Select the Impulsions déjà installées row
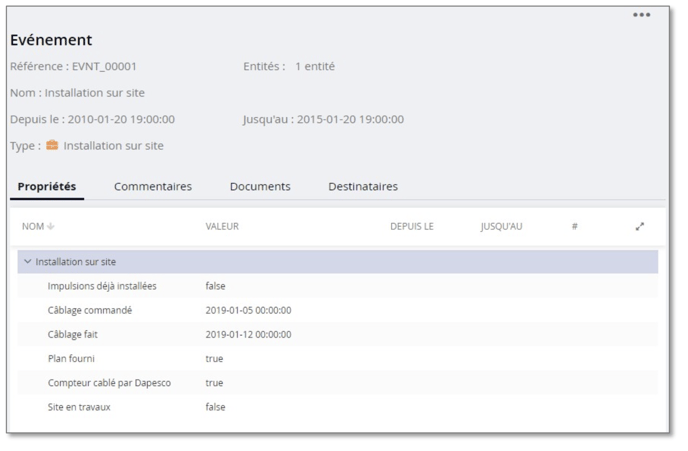The width and height of the screenshot is (688, 451). (337, 286)
